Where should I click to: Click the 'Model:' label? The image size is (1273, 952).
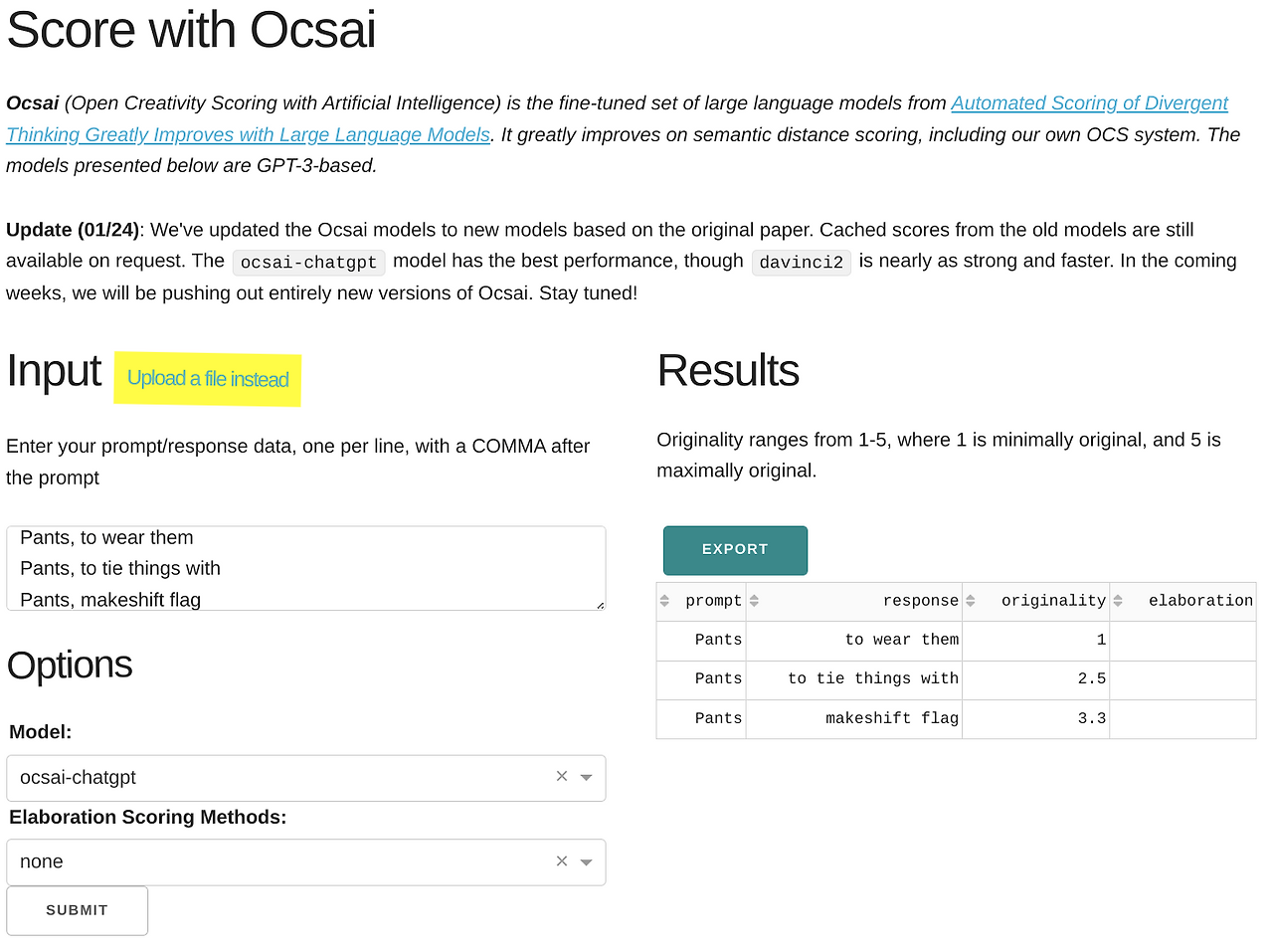[x=41, y=732]
